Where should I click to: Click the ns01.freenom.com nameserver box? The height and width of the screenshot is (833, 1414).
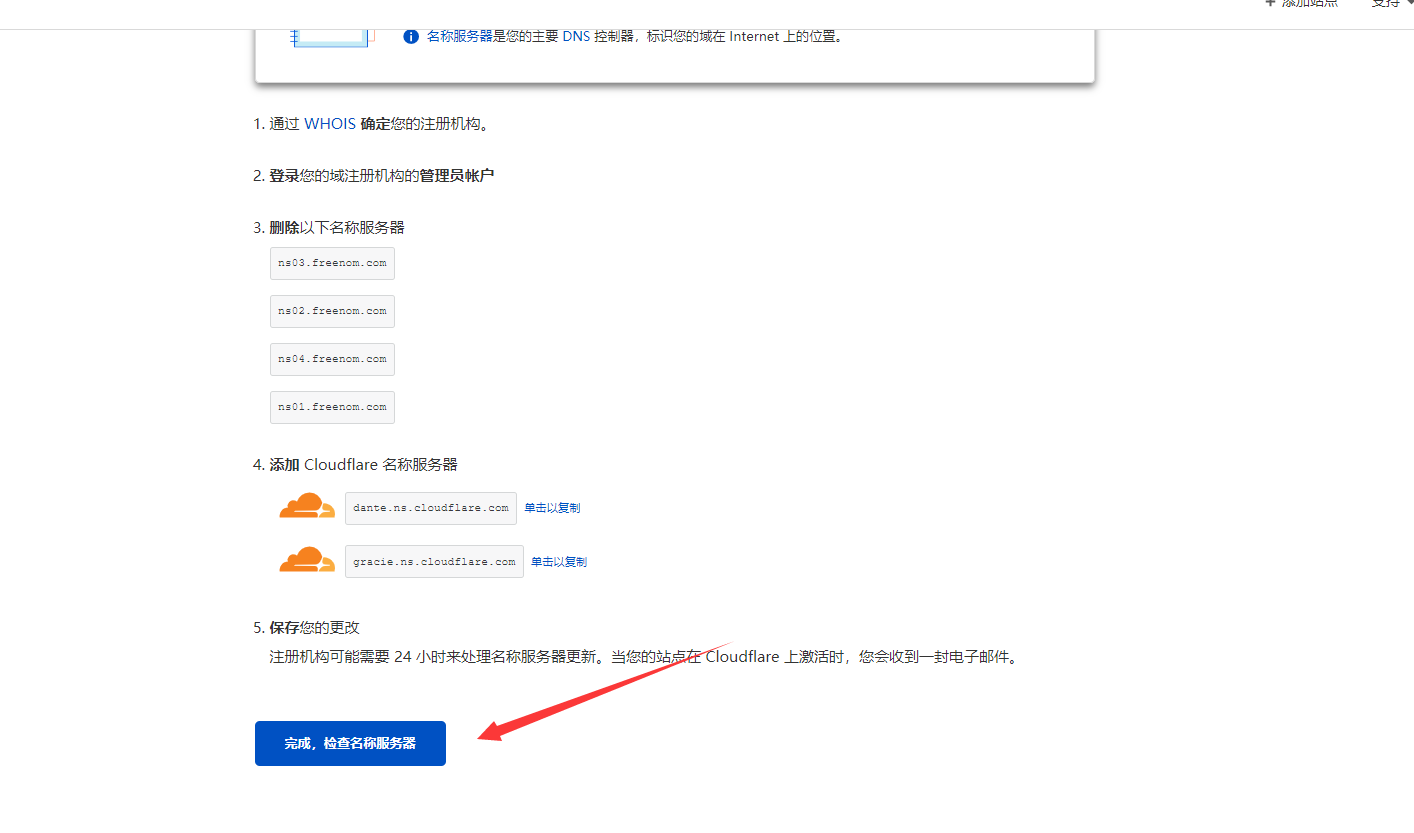coord(332,407)
